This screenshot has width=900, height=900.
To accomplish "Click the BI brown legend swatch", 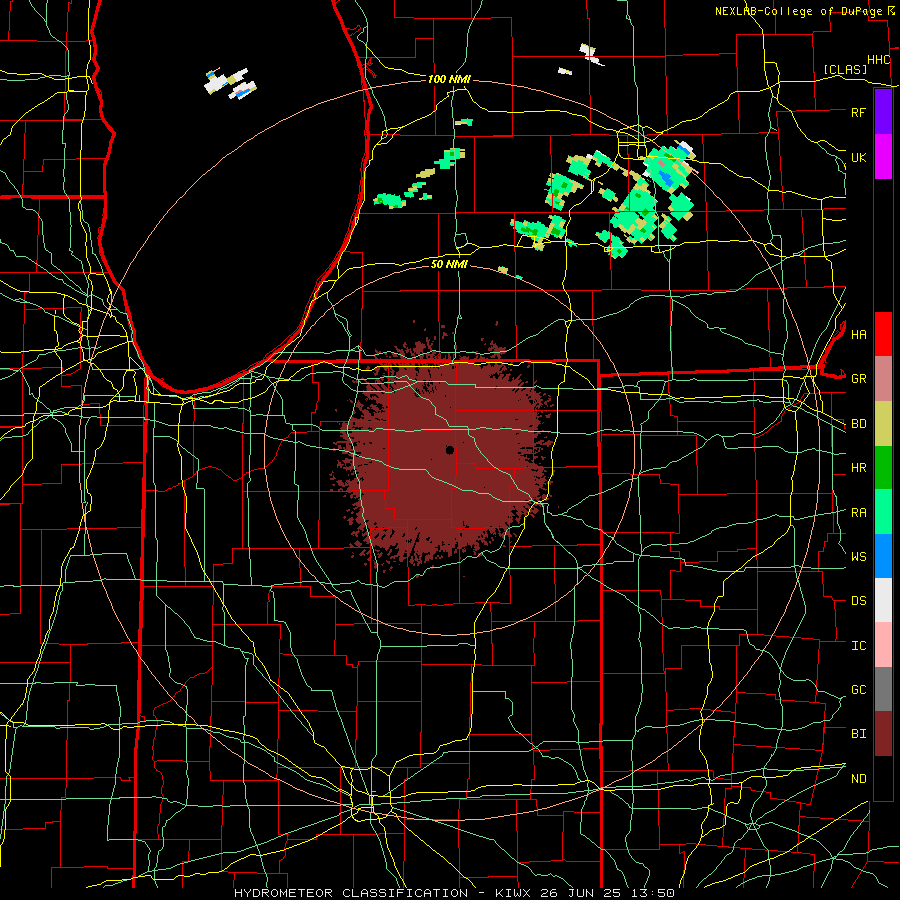I will coord(883,734).
